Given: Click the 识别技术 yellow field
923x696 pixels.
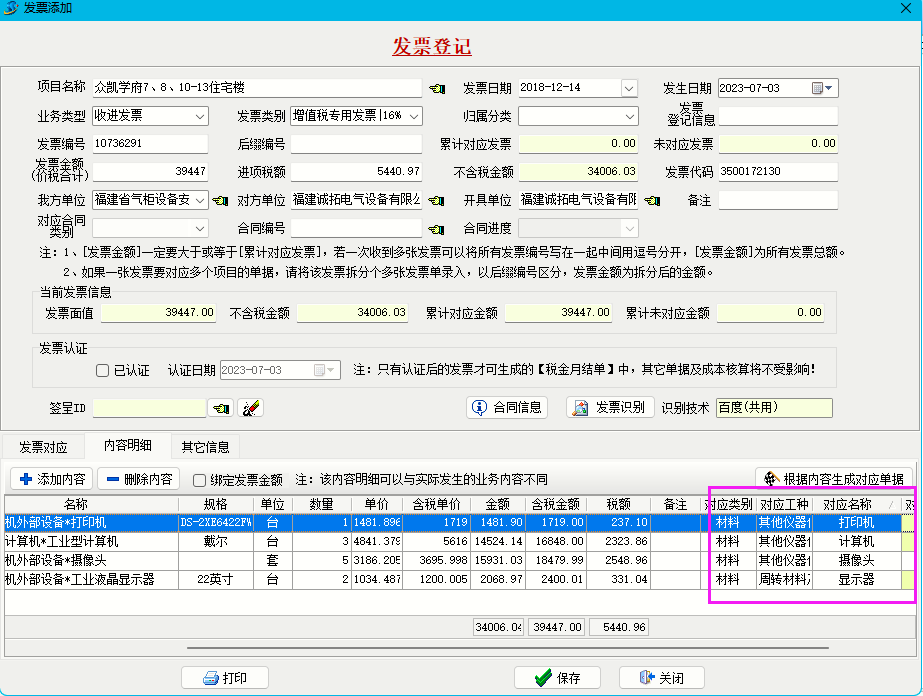Looking at the screenshot, I should [x=774, y=407].
